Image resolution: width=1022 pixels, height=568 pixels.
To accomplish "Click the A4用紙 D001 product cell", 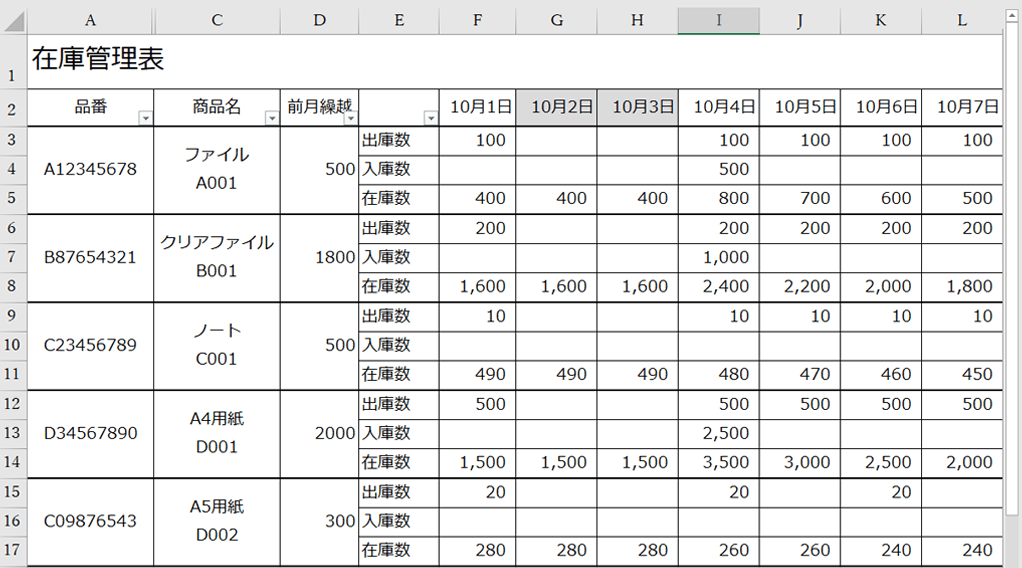I will point(217,434).
